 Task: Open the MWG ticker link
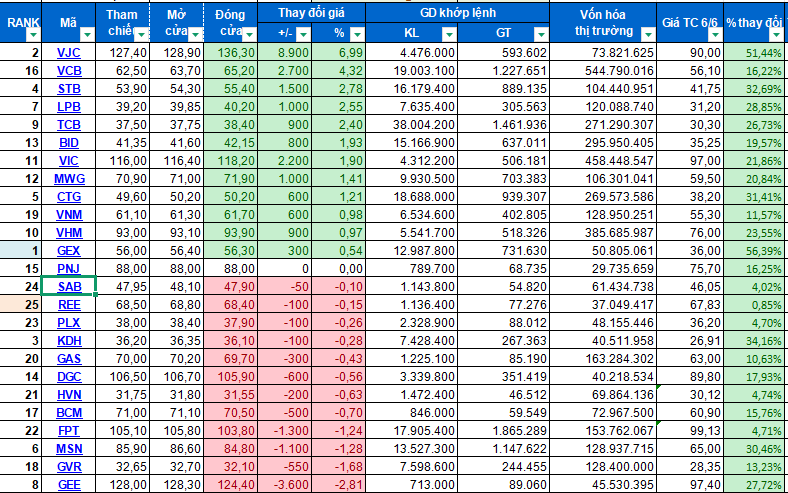pyautogui.click(x=69, y=179)
